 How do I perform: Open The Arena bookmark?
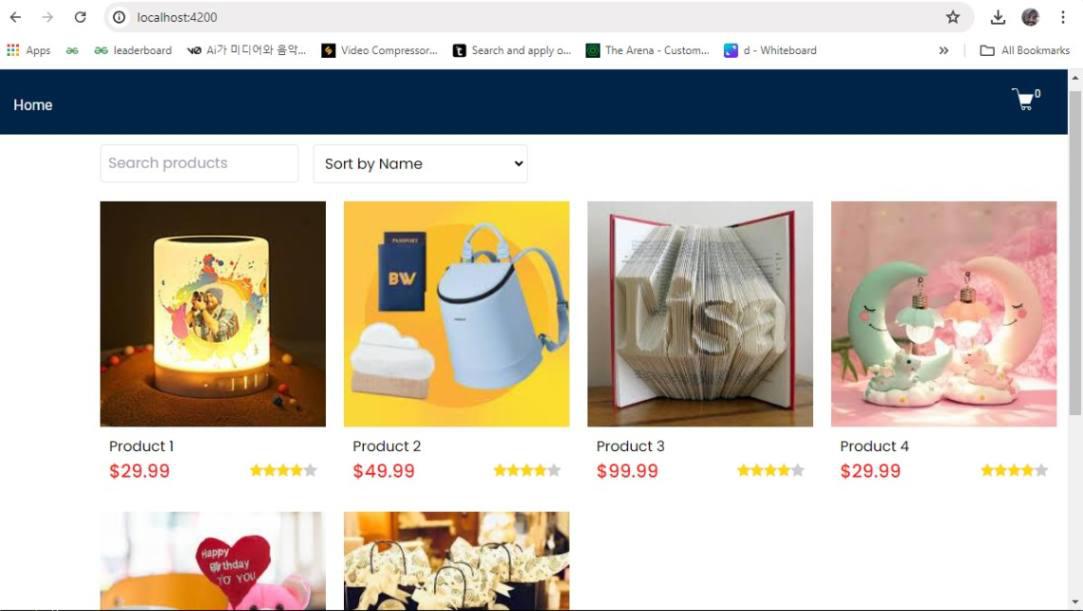click(647, 50)
